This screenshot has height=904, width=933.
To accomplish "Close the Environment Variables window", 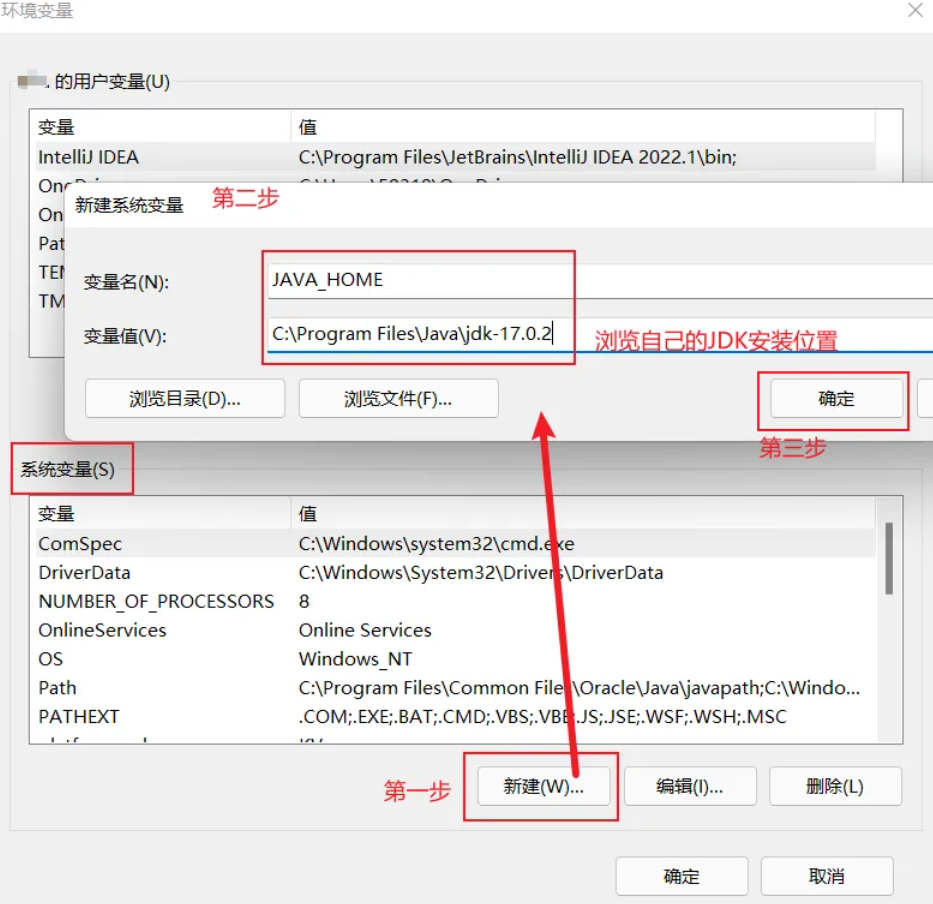I will [914, 11].
